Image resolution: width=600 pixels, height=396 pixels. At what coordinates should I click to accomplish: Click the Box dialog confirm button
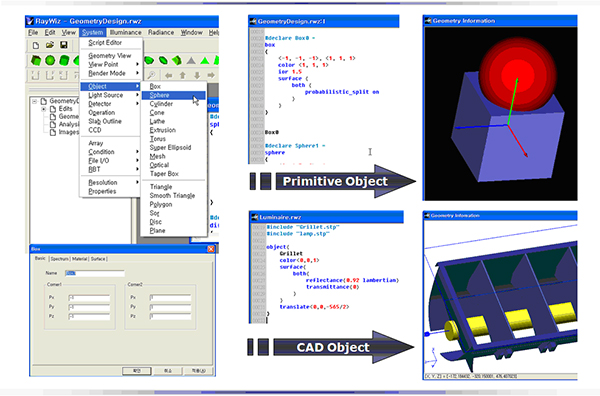pos(137,371)
